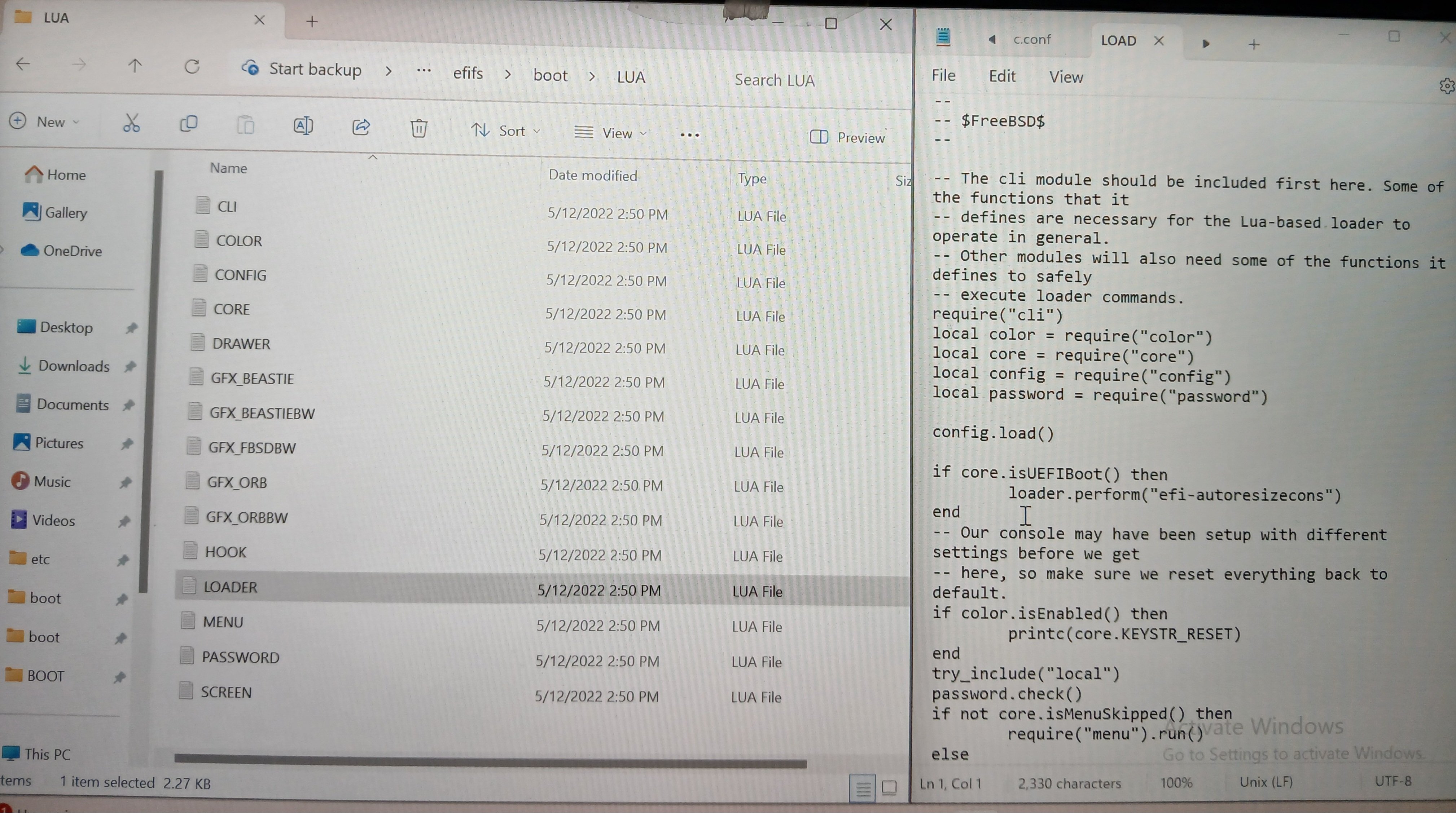Screen dimensions: 1456x813
Task: Switch to details view layout icon
Action: pyautogui.click(x=863, y=787)
